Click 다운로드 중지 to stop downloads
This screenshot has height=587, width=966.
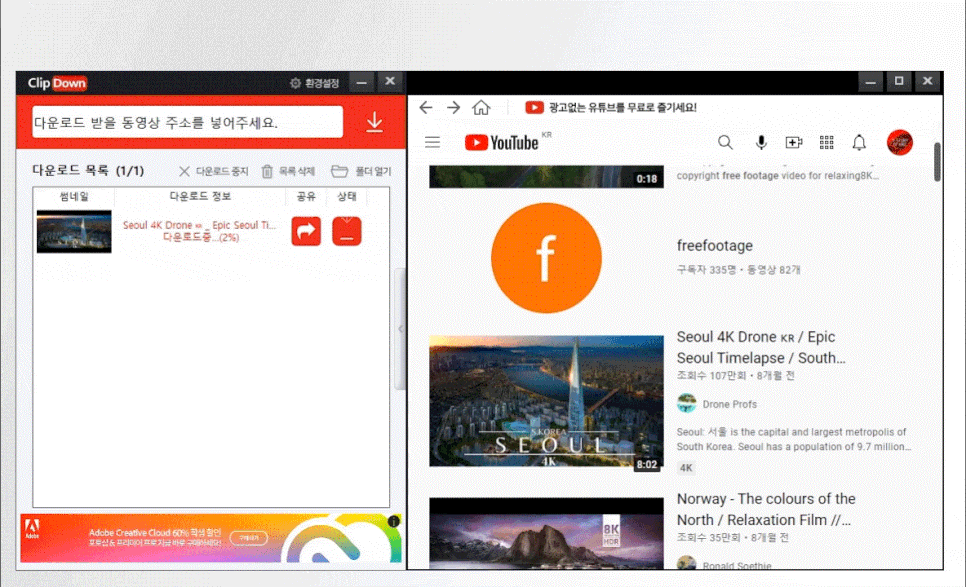pyautogui.click(x=214, y=171)
